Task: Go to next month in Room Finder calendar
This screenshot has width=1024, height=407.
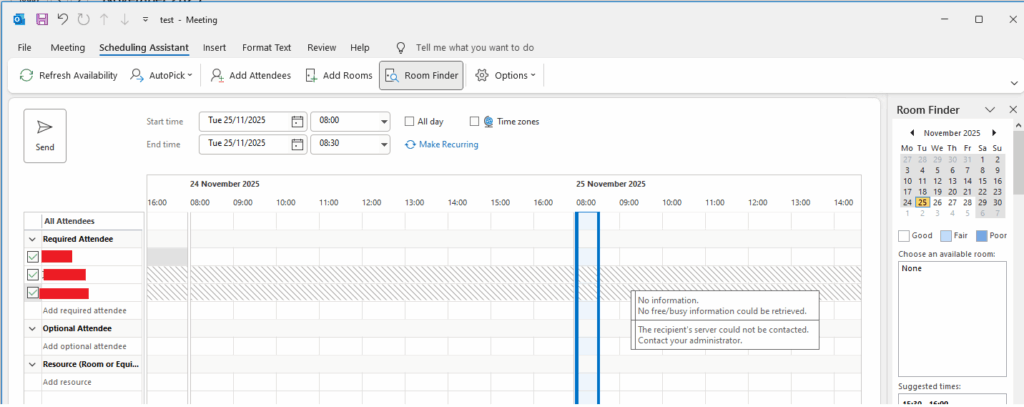Action: tap(993, 132)
